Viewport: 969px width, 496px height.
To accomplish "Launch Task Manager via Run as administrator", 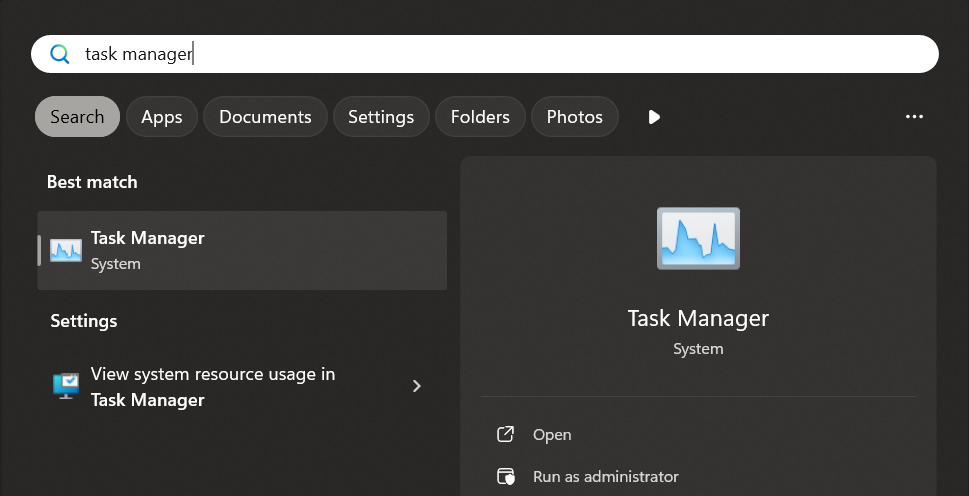I will (x=605, y=476).
